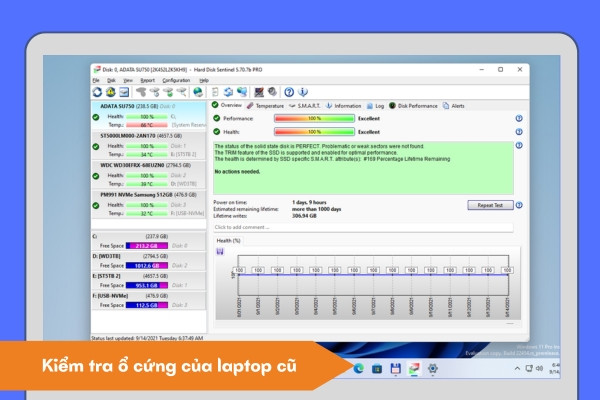Switch to the S.M.A.R.T. tab
This screenshot has width=600, height=400.
tap(305, 106)
